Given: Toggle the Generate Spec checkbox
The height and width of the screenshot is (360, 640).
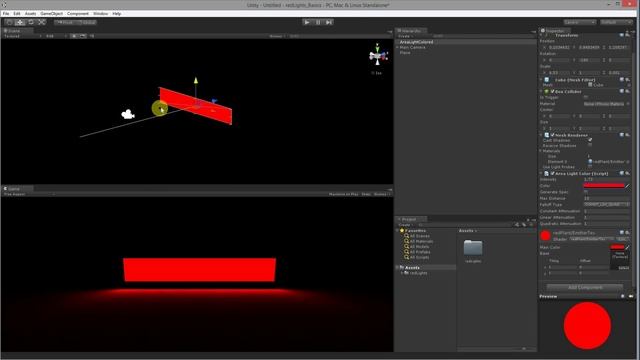Looking at the screenshot, I should pyautogui.click(x=586, y=192).
